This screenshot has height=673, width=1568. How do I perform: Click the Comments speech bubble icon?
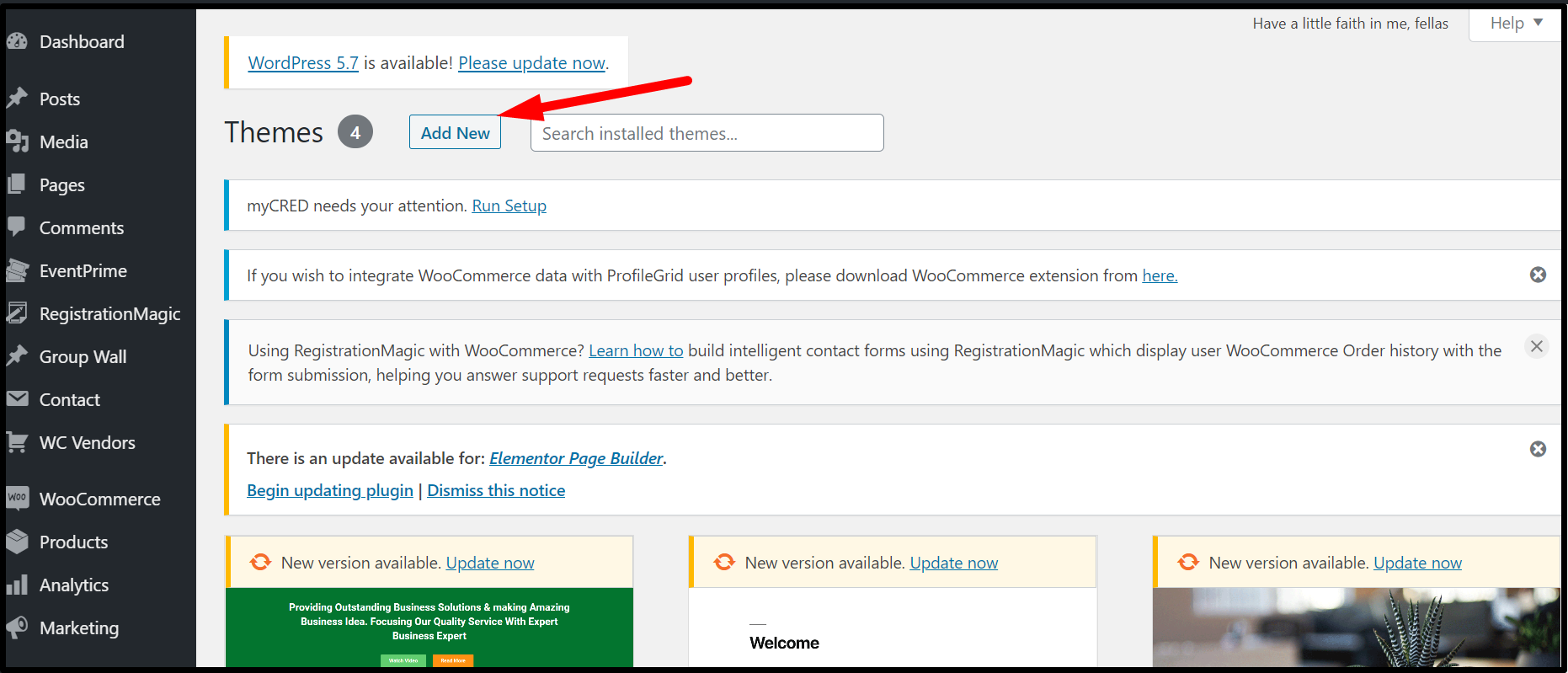click(17, 227)
